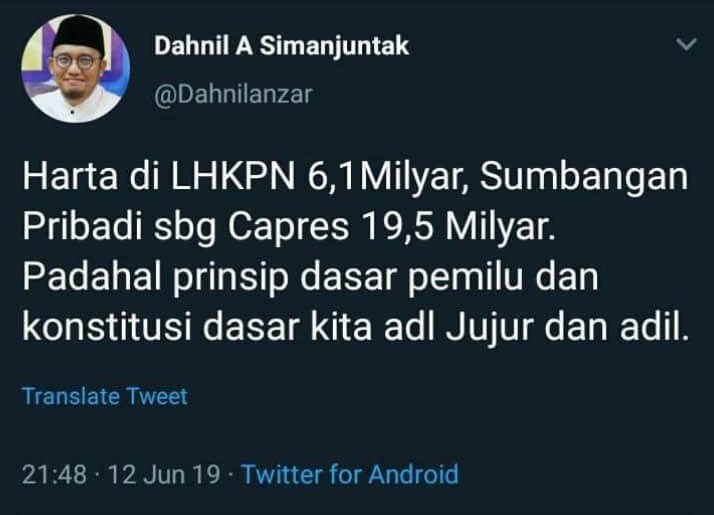Click the 12 Jun 19 tweet date
This screenshot has width=714, height=515.
pyautogui.click(x=164, y=474)
